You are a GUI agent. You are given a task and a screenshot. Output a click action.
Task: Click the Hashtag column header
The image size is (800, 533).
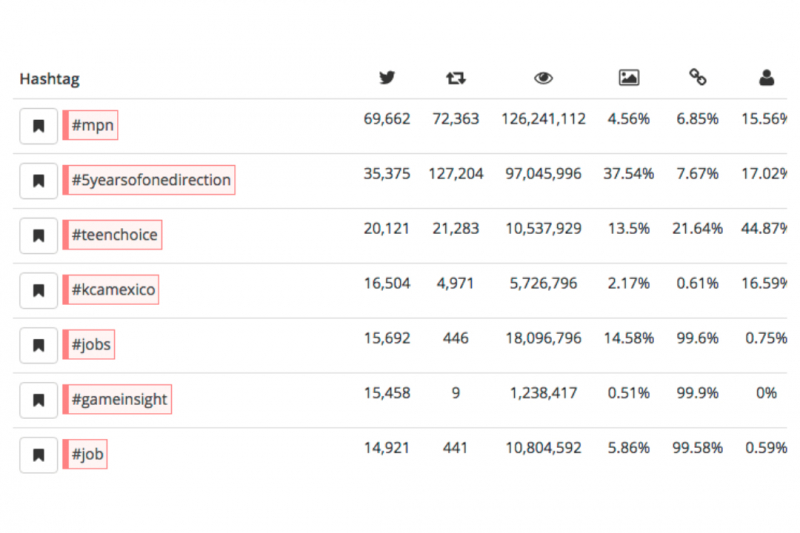pos(49,79)
